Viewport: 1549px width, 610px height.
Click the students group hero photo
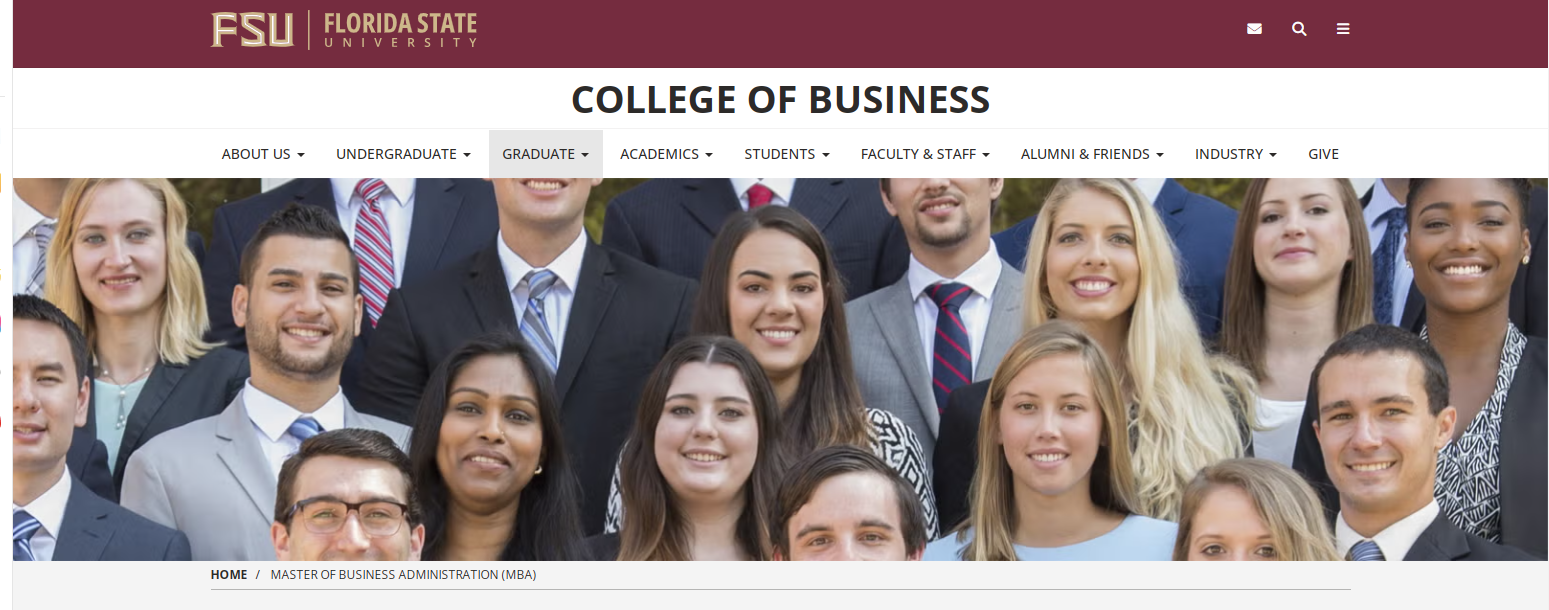(x=780, y=370)
